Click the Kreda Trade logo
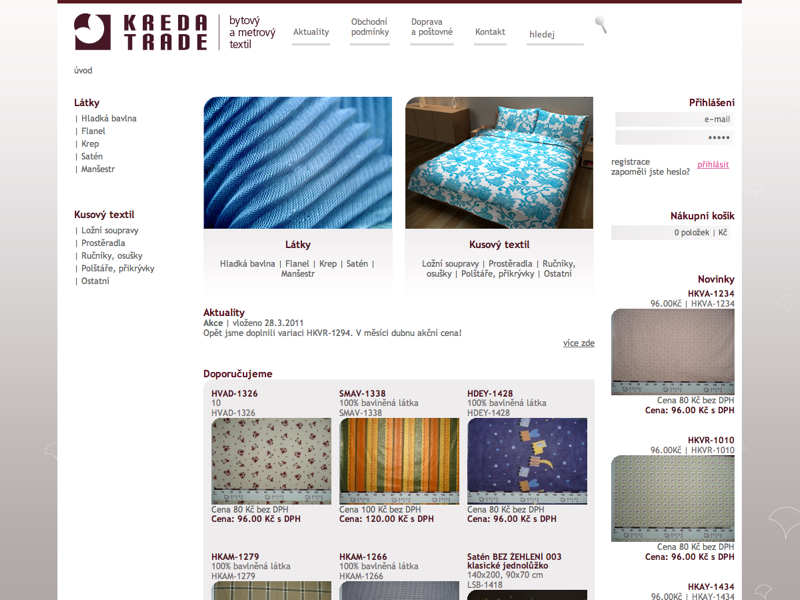The image size is (800, 600). [x=141, y=32]
